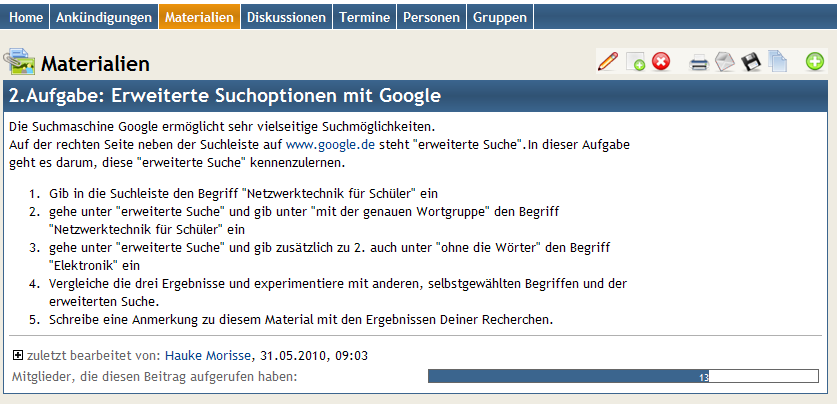Open Hauke Morisse's profile link

[209, 355]
